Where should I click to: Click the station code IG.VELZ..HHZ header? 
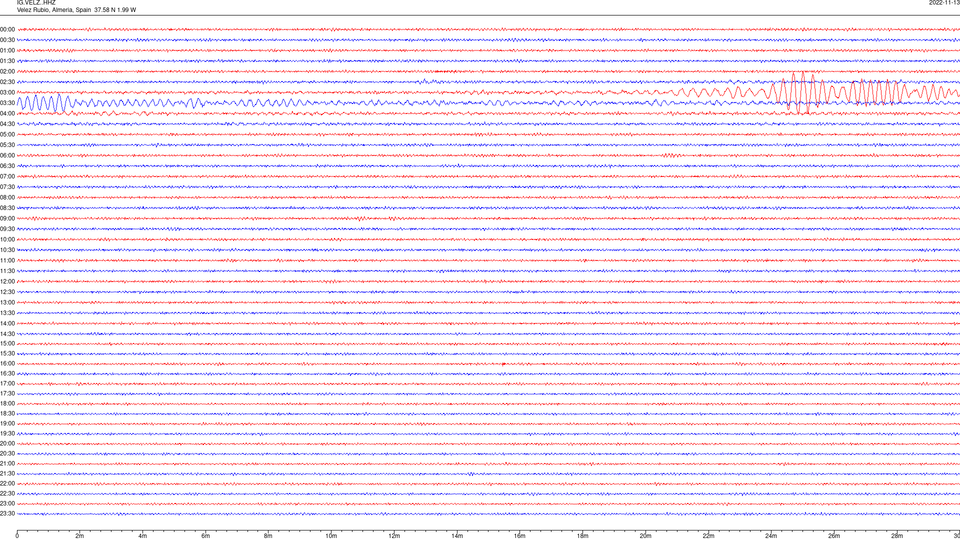36,2
